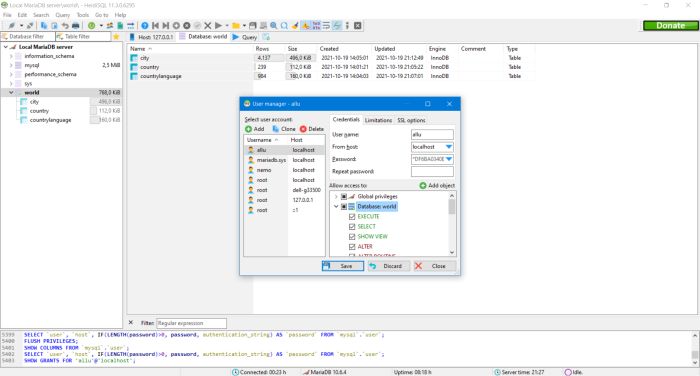Viewport: 700px width, 376px height.
Task: Click the Discard button
Action: pos(388,266)
